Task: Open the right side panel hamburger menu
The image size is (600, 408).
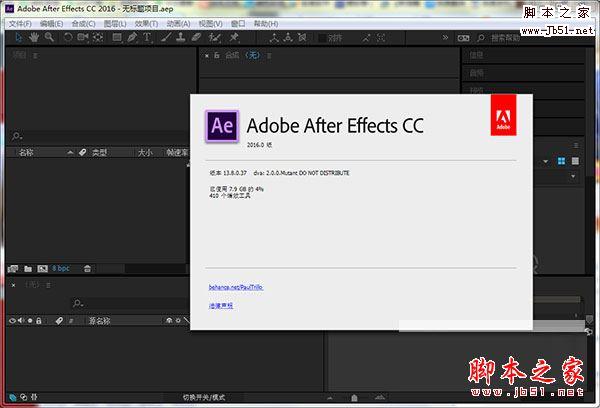Action: click(576, 145)
